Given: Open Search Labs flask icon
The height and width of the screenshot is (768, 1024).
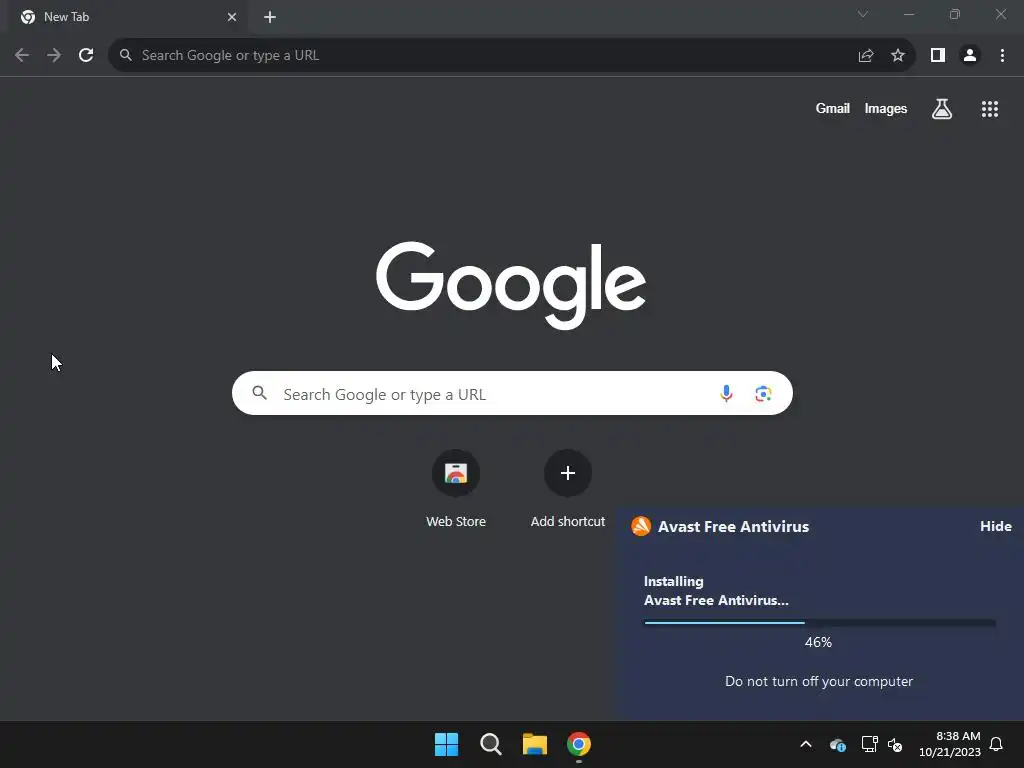Looking at the screenshot, I should click(942, 109).
